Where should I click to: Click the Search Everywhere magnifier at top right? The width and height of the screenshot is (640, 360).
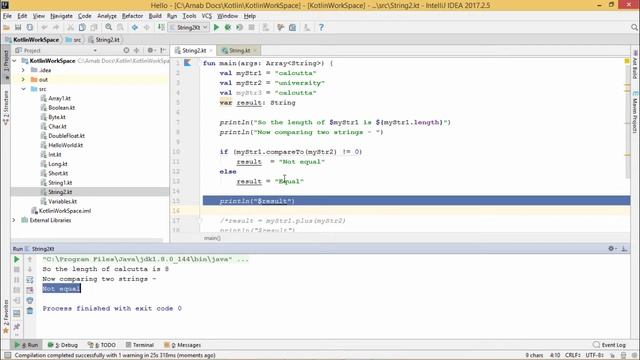click(x=634, y=27)
